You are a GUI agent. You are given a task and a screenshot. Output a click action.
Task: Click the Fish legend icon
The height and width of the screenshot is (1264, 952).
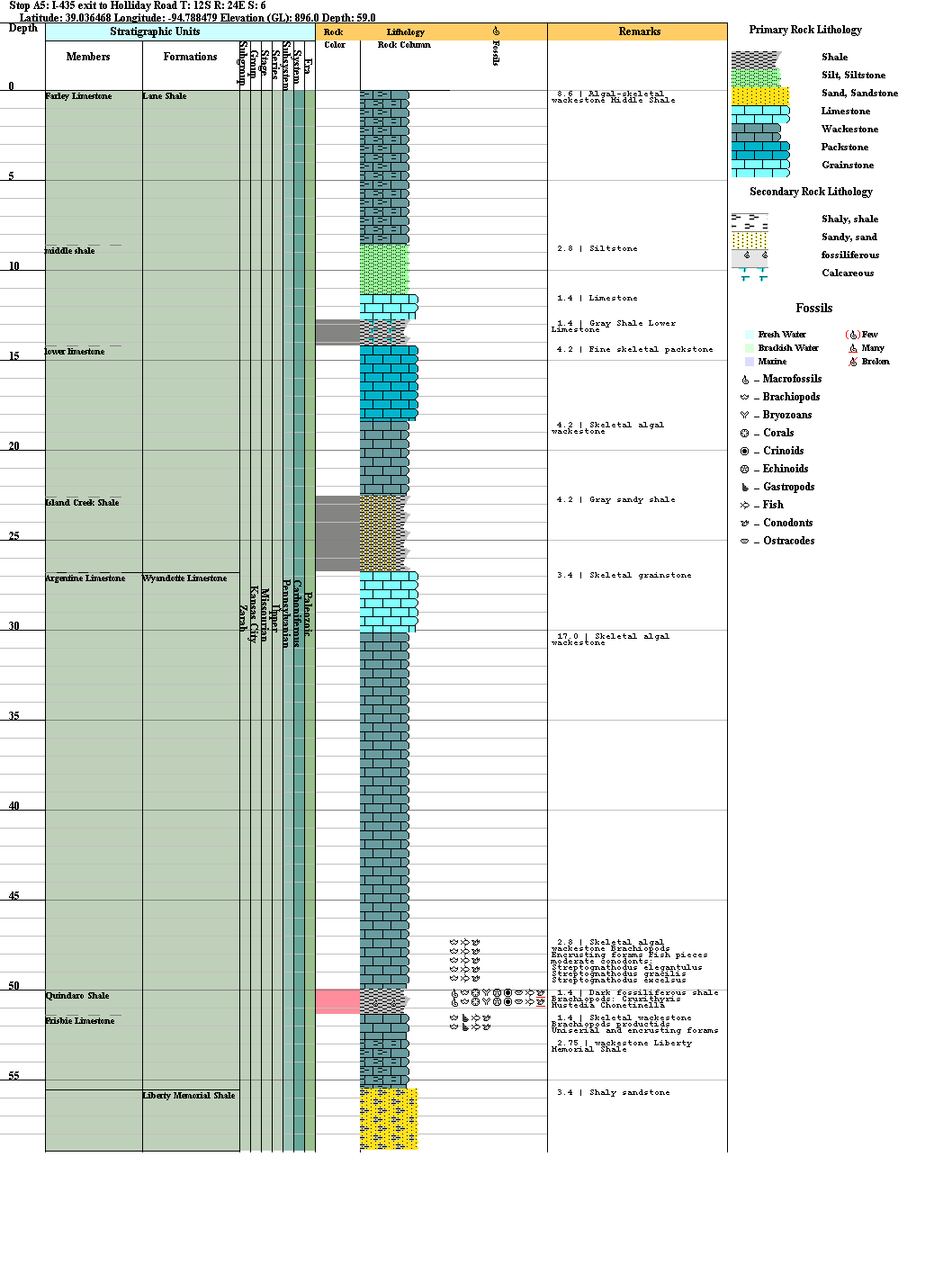tap(745, 505)
